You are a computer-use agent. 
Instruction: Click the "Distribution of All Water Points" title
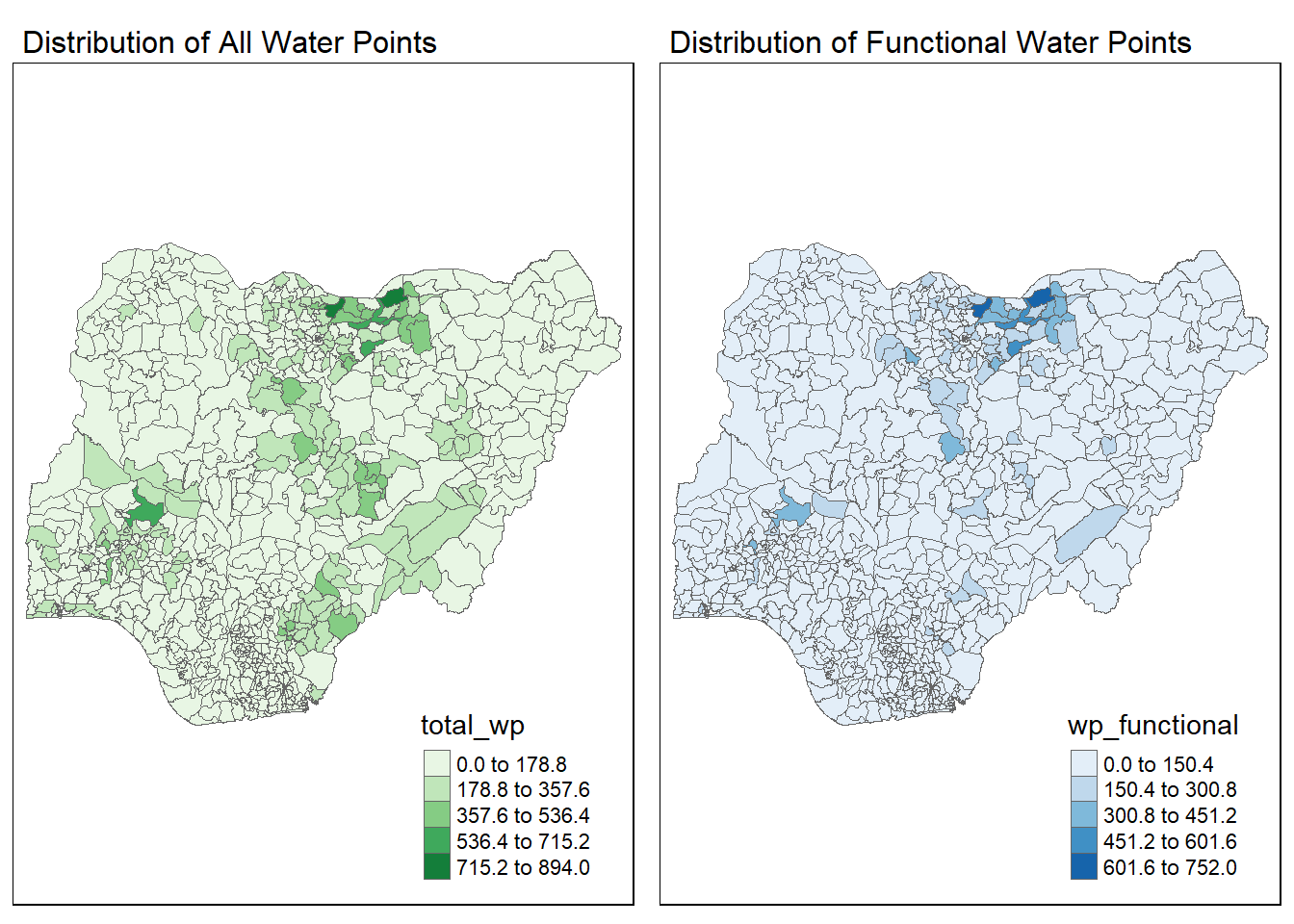click(x=229, y=43)
